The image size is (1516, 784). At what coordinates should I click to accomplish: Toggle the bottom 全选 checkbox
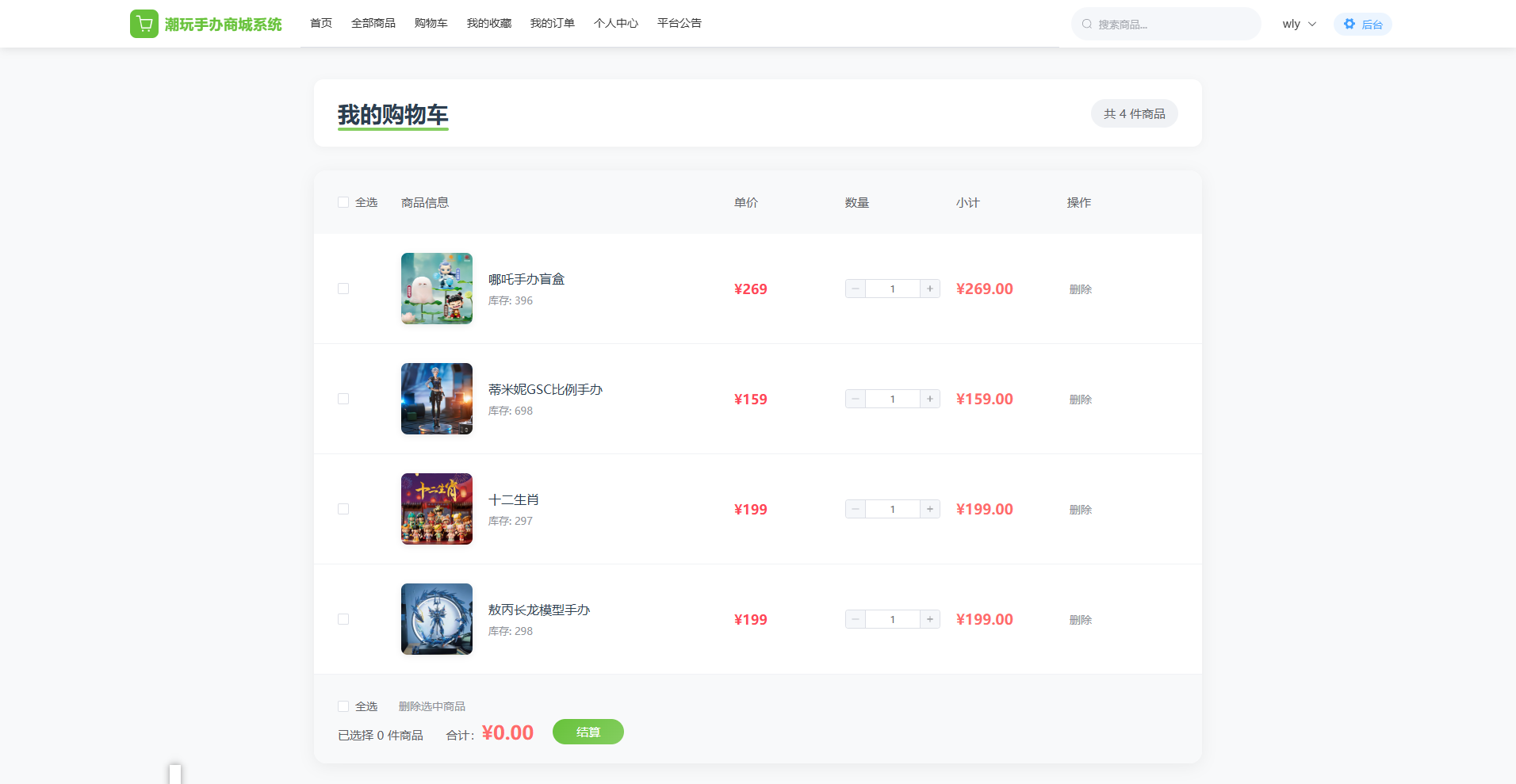pos(343,706)
